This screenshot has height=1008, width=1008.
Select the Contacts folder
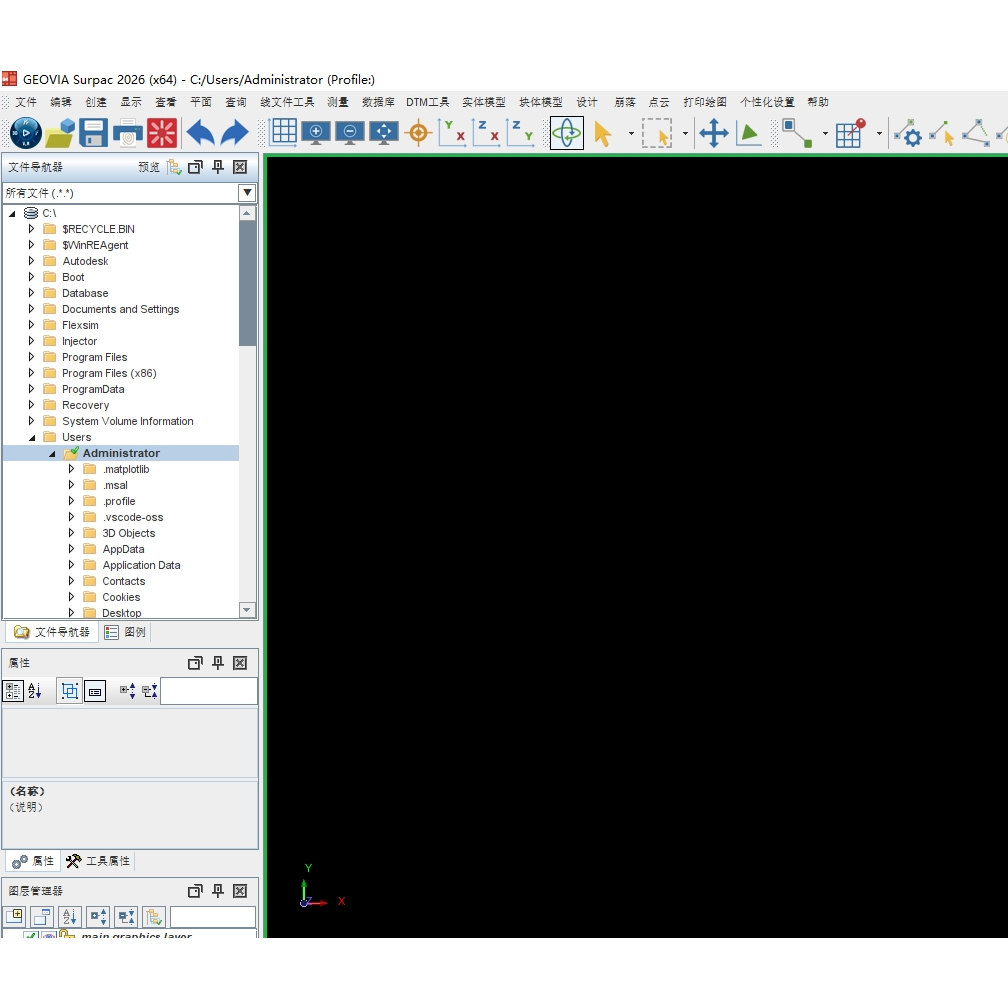123,581
